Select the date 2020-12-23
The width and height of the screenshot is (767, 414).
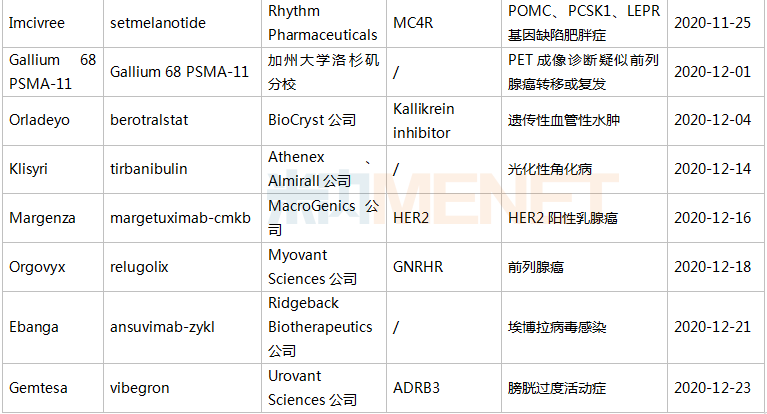click(712, 388)
